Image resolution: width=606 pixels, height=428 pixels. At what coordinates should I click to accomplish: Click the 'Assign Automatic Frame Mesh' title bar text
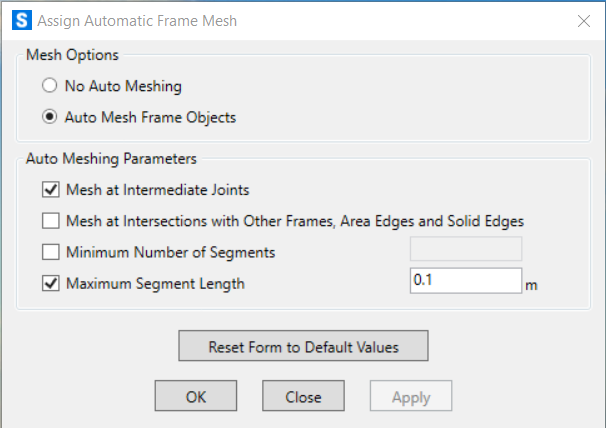coord(137,21)
